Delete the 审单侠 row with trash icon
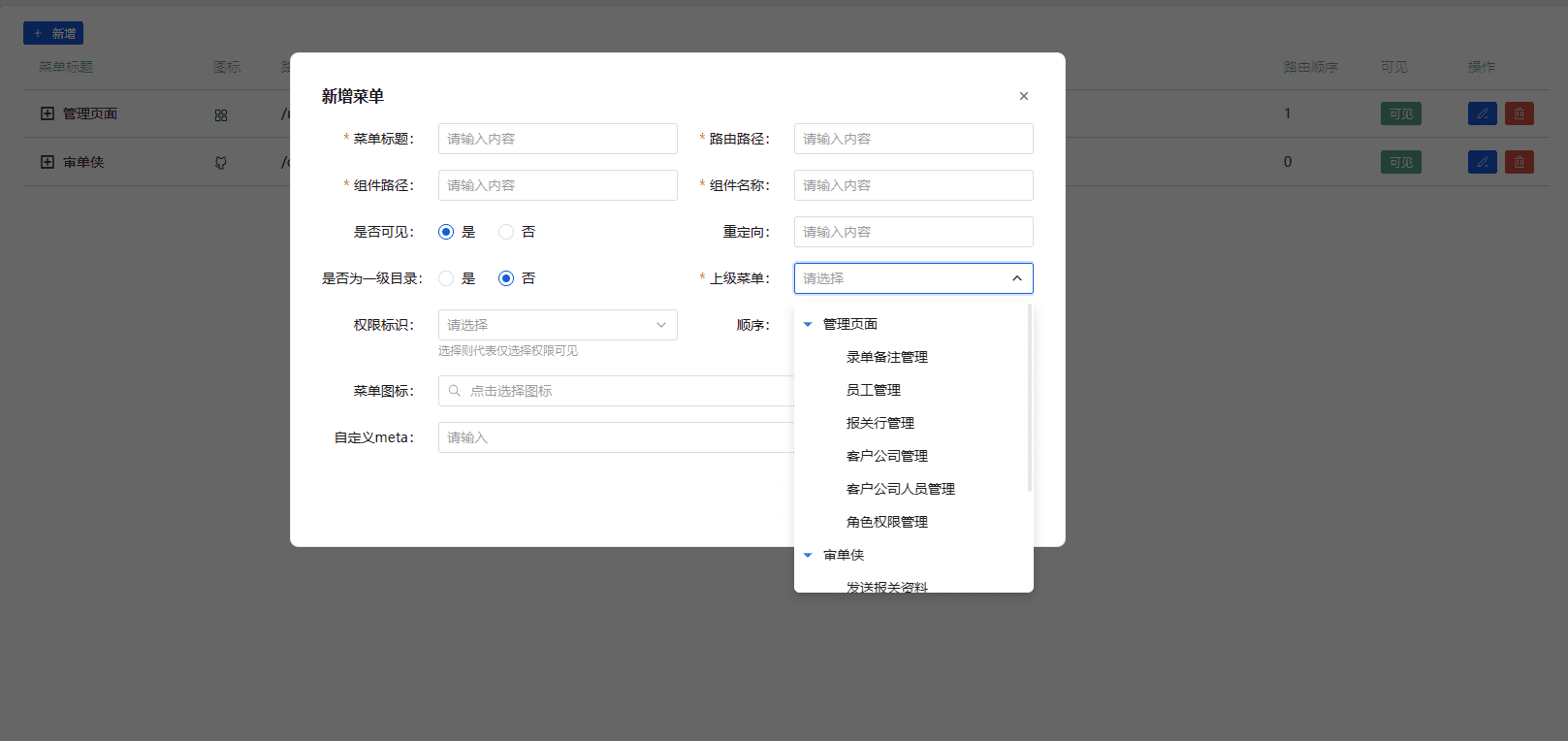 click(x=1520, y=162)
